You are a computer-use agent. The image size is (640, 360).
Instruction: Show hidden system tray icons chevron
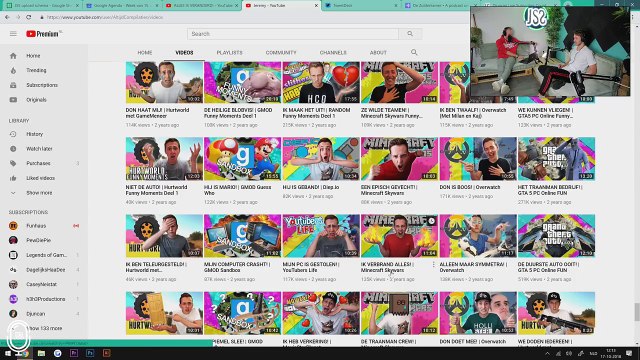547,353
